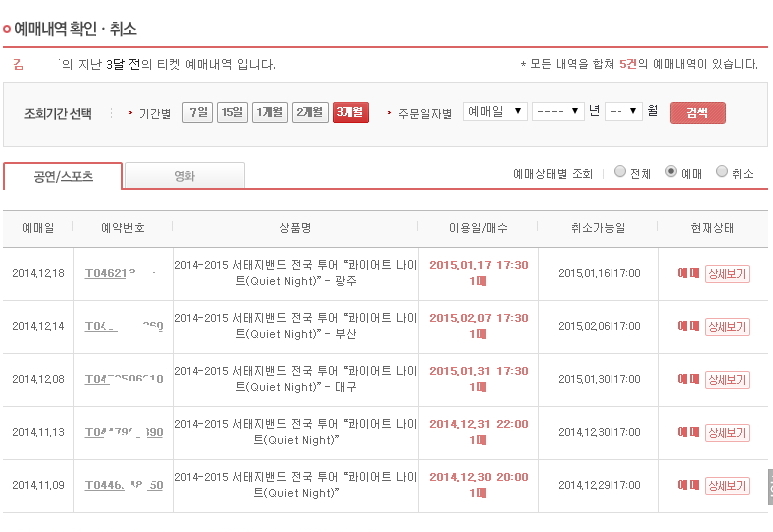Open 상세보기 for the 광주 concert
Viewport: 773px width, 532px height.
tap(727, 273)
